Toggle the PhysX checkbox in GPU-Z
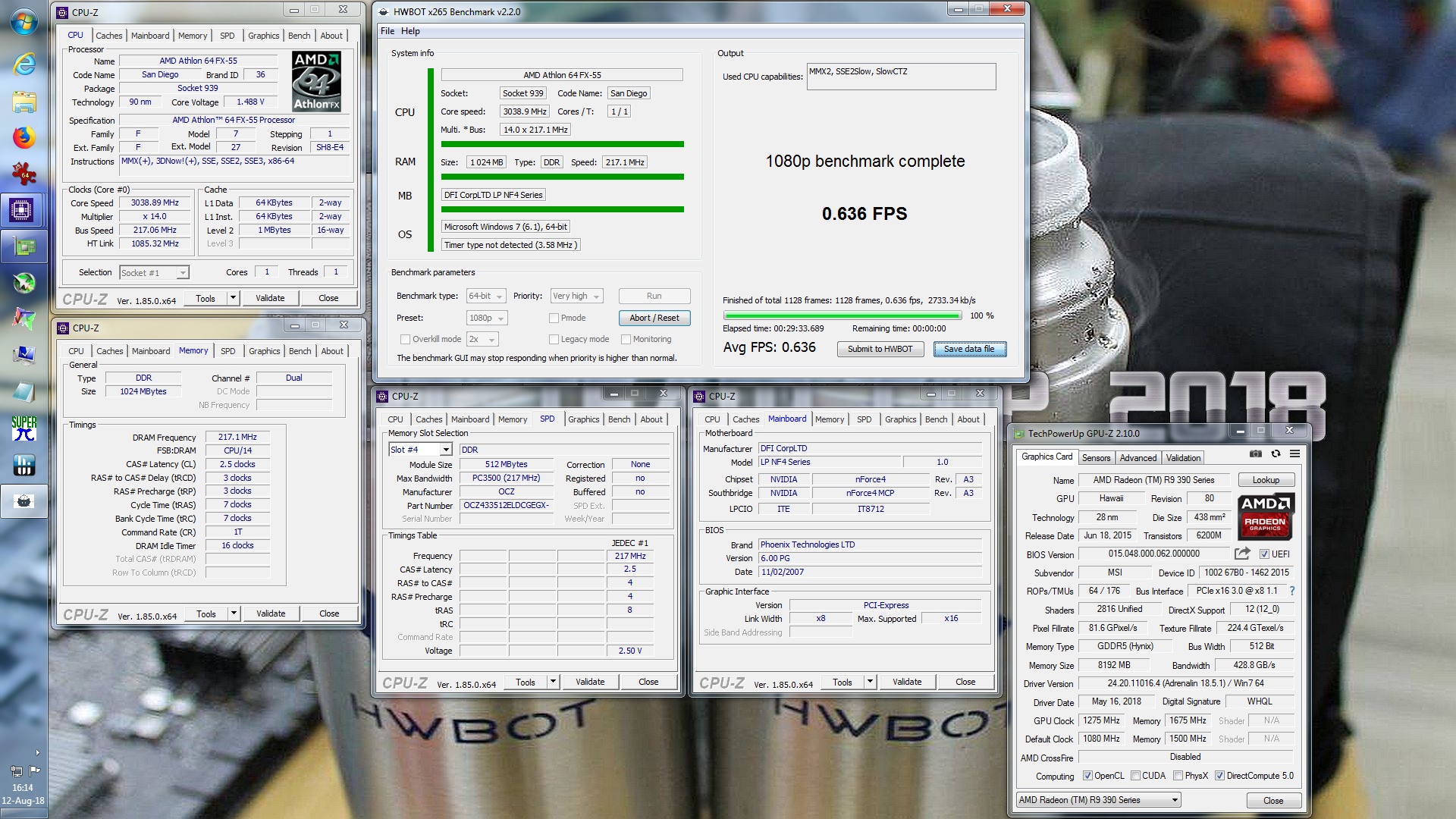Image resolution: width=1456 pixels, height=819 pixels. pos(1178,776)
